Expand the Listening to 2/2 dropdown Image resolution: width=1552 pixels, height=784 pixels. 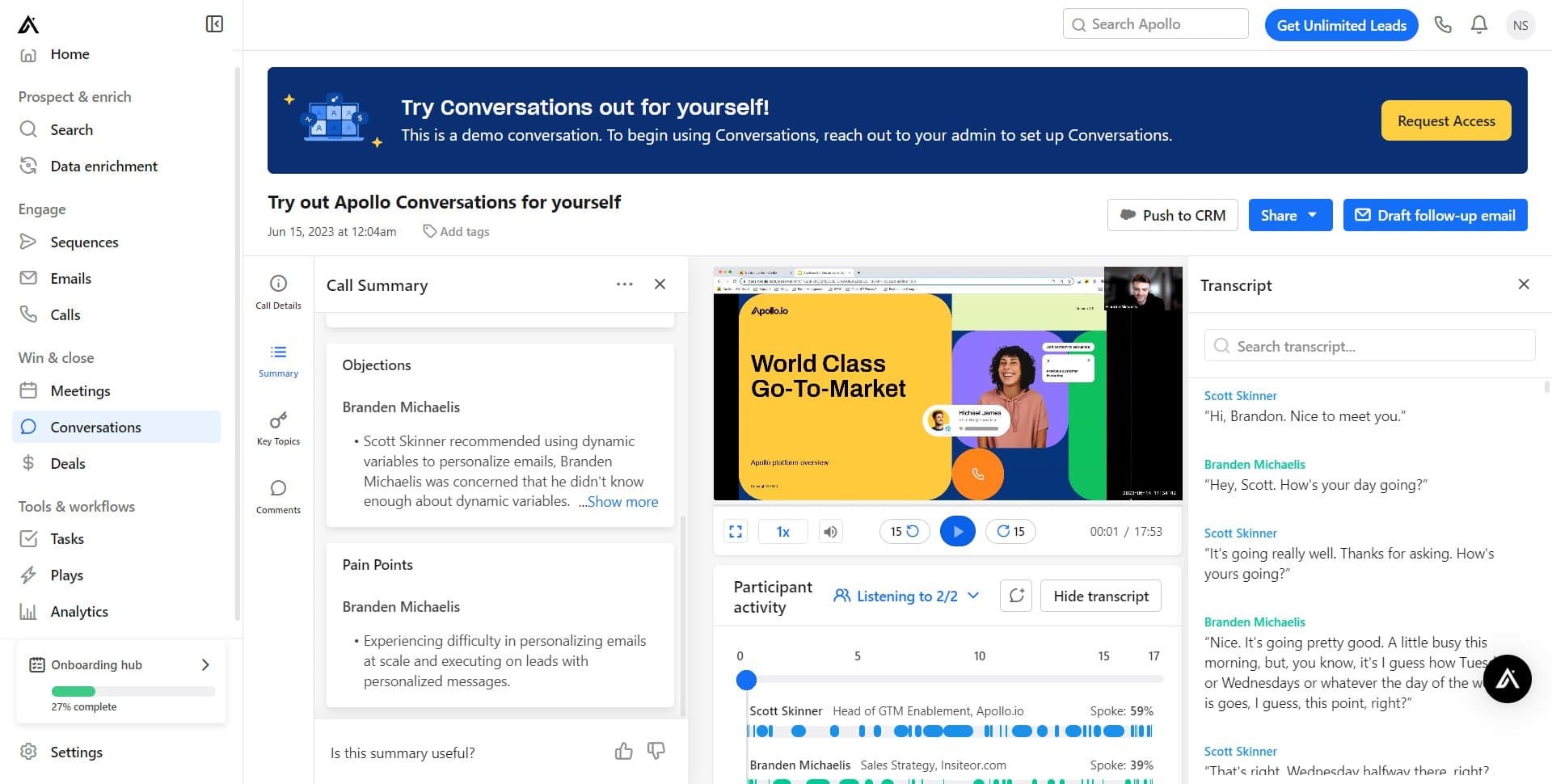tap(906, 596)
